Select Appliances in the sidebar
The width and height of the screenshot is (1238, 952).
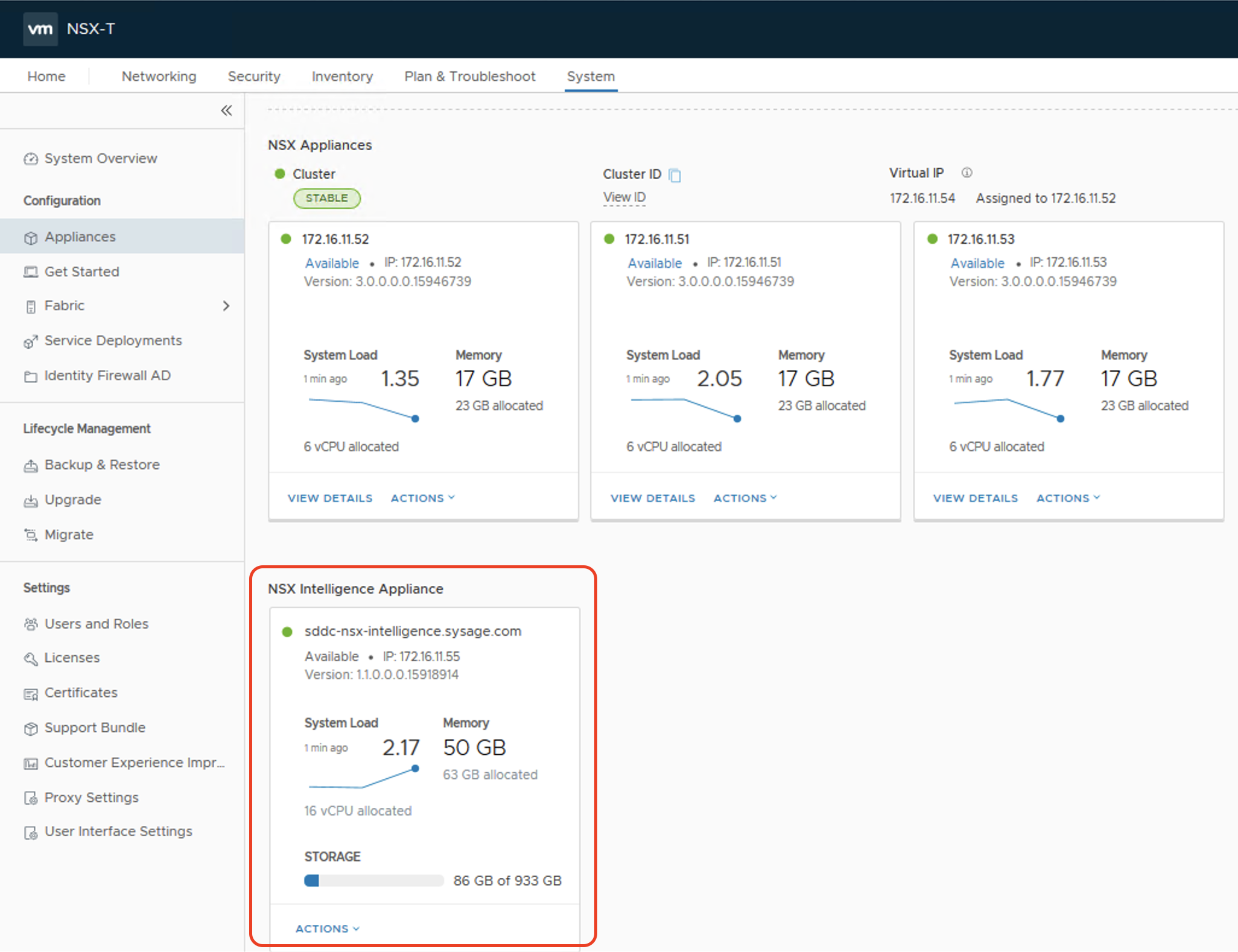[122, 236]
